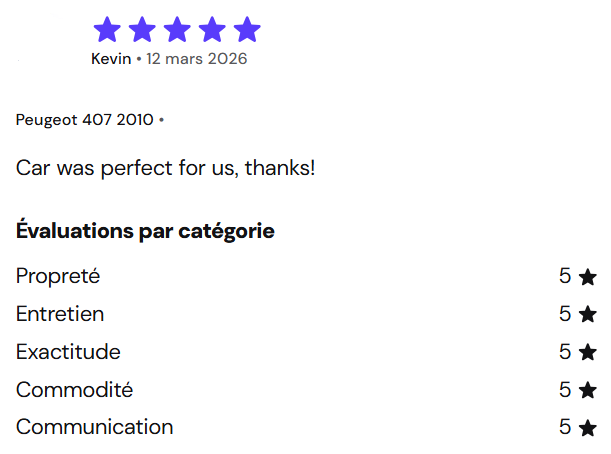Viewport: 611px width, 454px height.
Task: Click the Commodité category label
Action: click(x=74, y=390)
